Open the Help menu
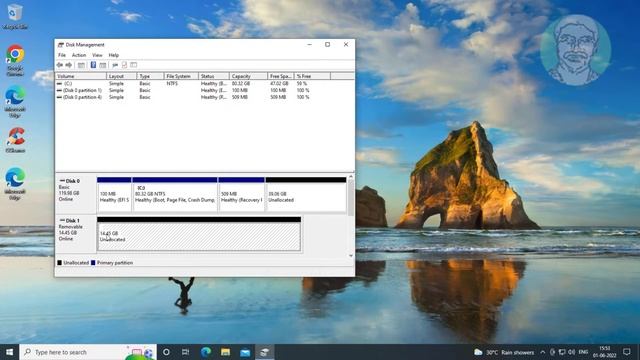Screen dimensions: 640x360 113,55
